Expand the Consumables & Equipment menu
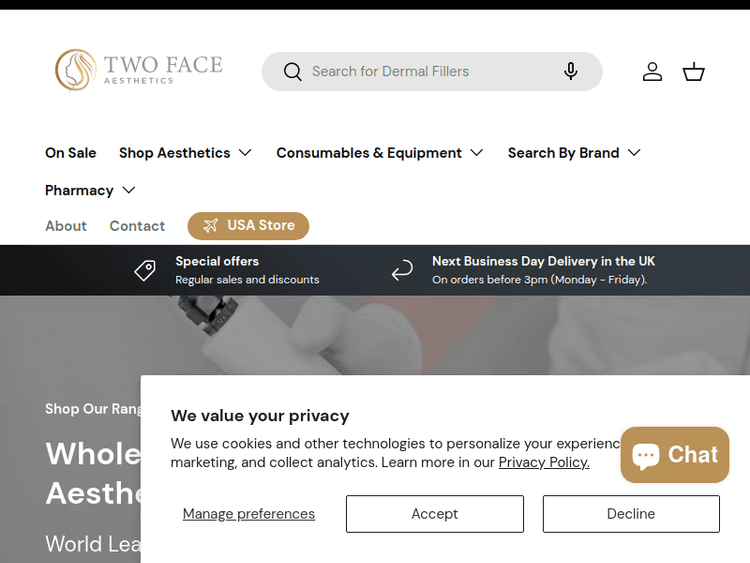Image resolution: width=750 pixels, height=563 pixels. pyautogui.click(x=380, y=153)
